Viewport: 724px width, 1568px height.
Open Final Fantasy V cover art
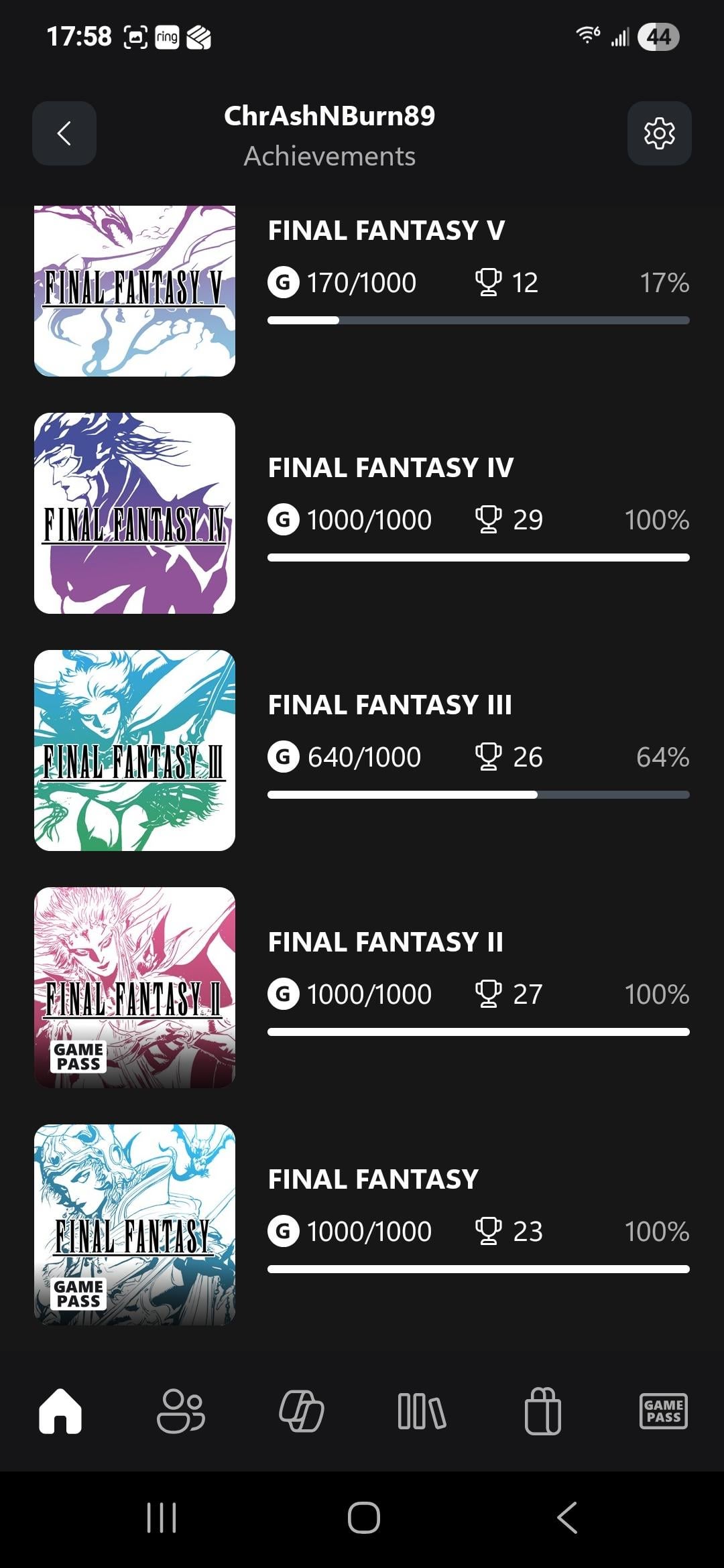tap(135, 291)
